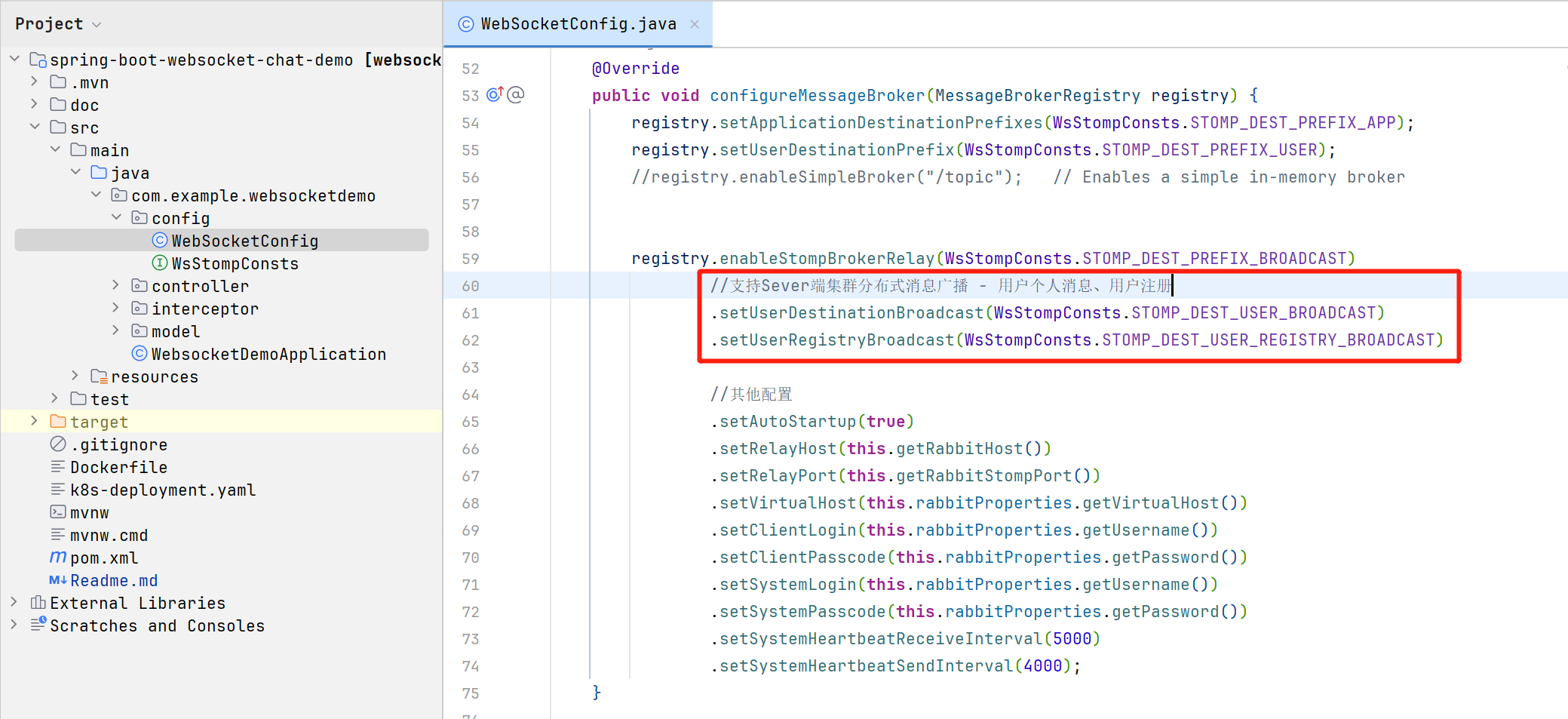
Task: Click the STOMP_DEST_PREFIX_APP constant
Action: (x=1293, y=122)
